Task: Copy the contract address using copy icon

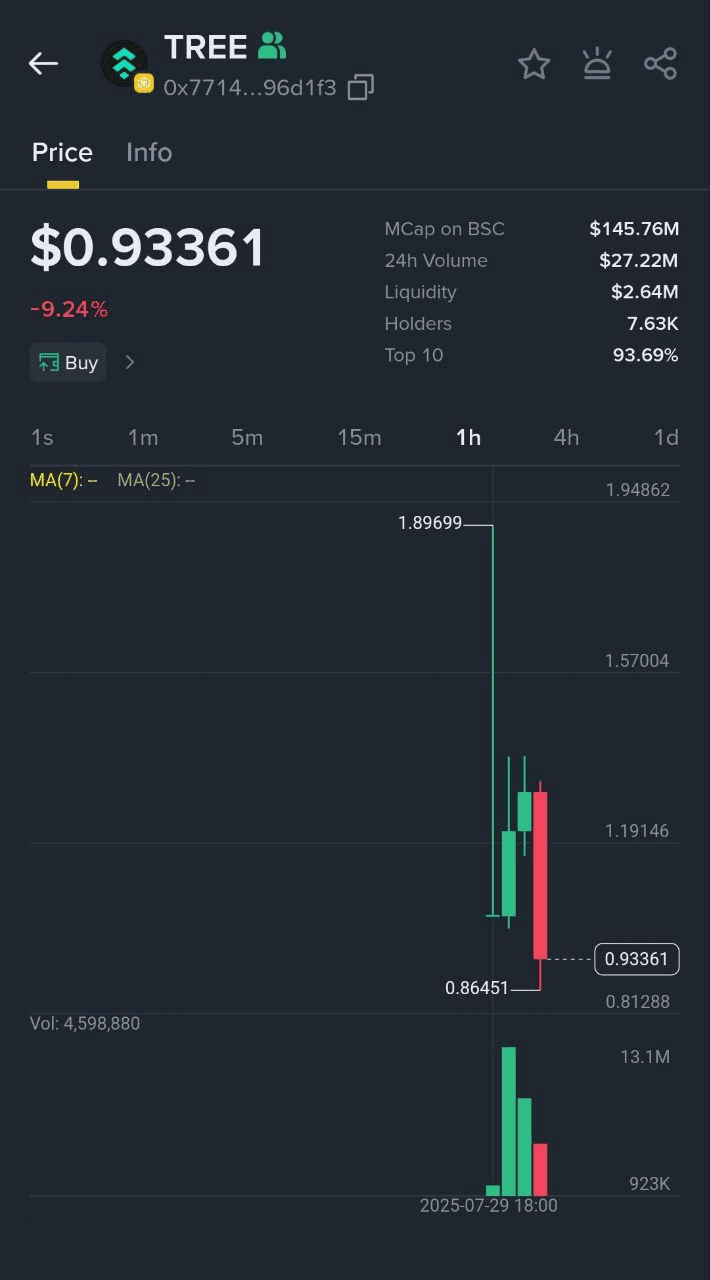Action: tap(360, 88)
